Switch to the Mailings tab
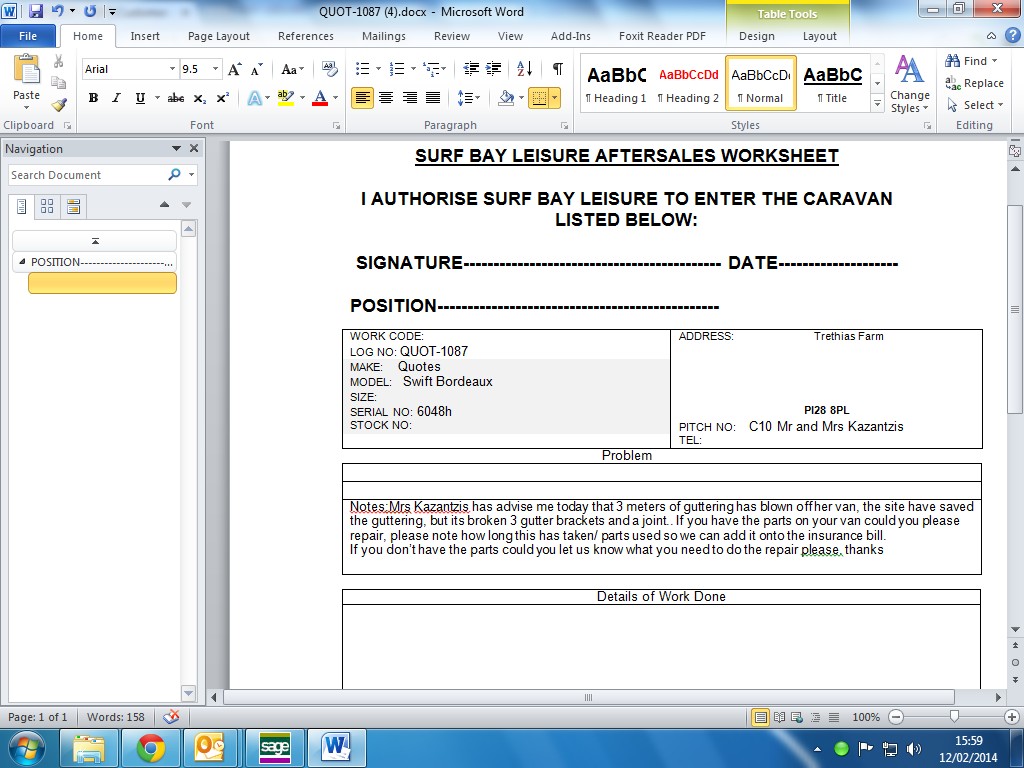 pyautogui.click(x=384, y=36)
